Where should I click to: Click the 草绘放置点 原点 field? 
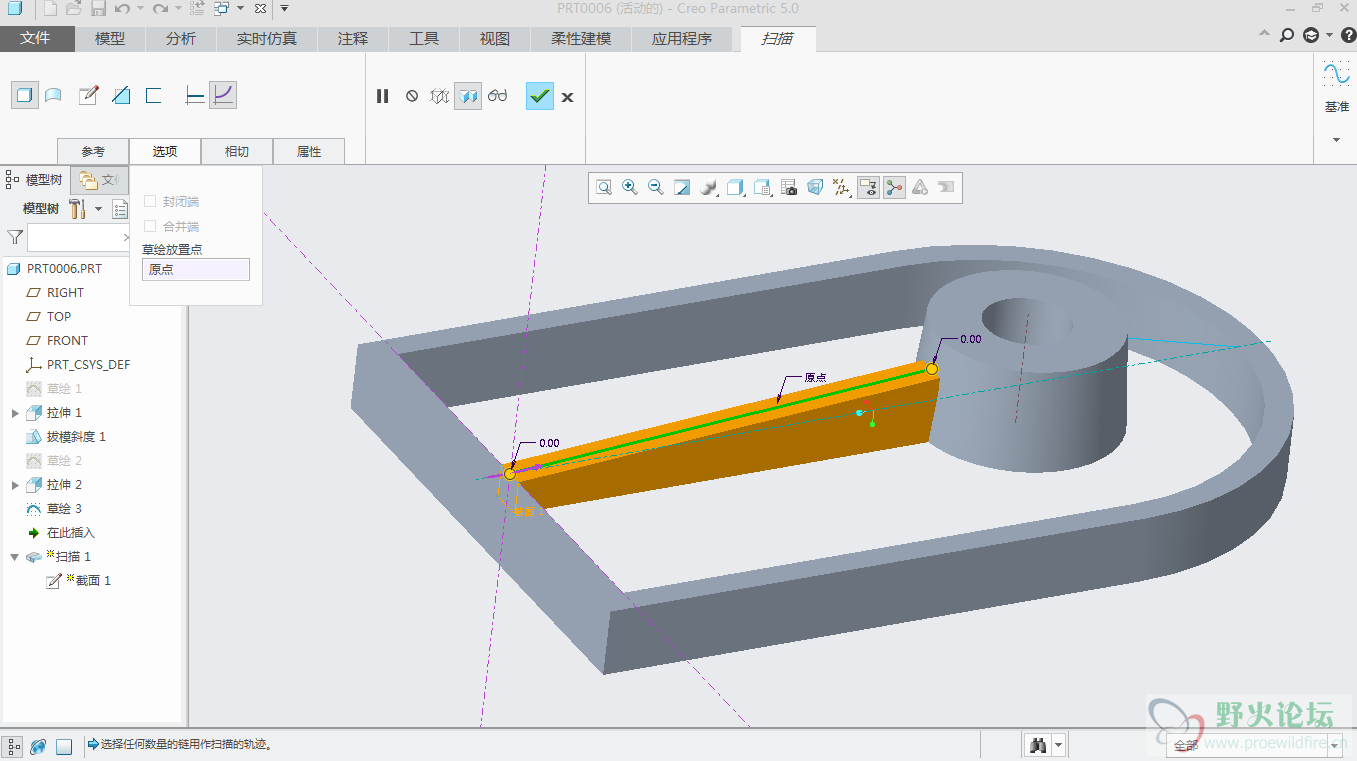[x=196, y=269]
